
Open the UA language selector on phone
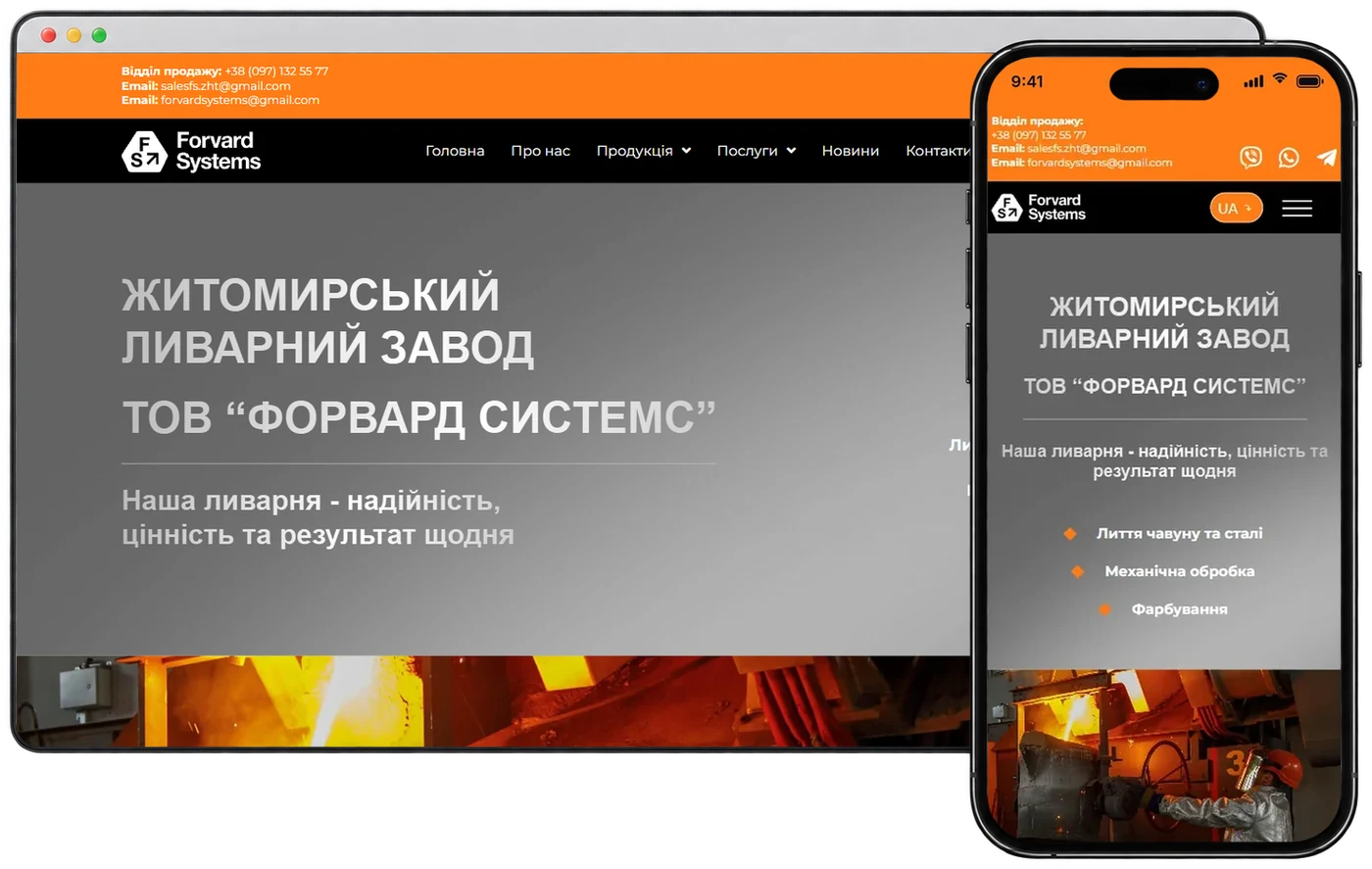pyautogui.click(x=1236, y=208)
